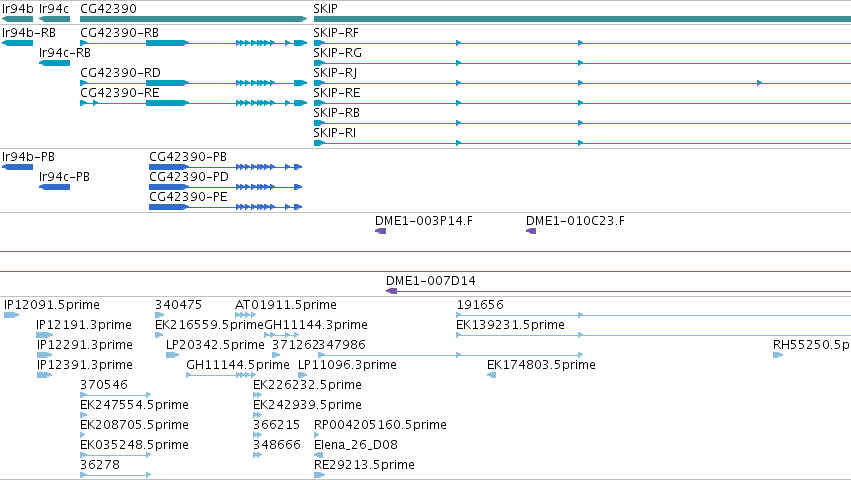The image size is (851, 480).
Task: Select transcript Ir94c-RB
Action: point(65,53)
